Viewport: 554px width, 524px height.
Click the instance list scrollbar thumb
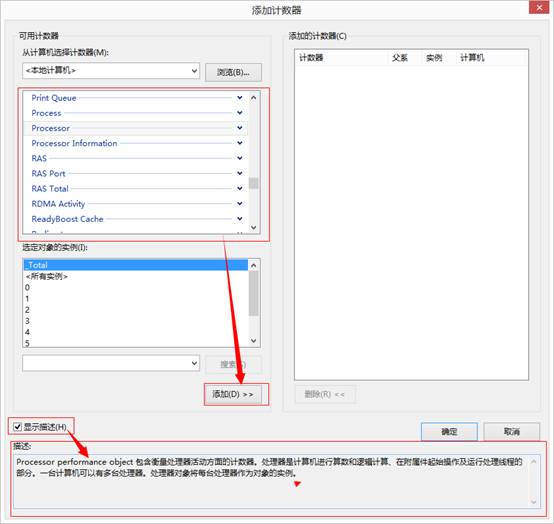point(253,293)
